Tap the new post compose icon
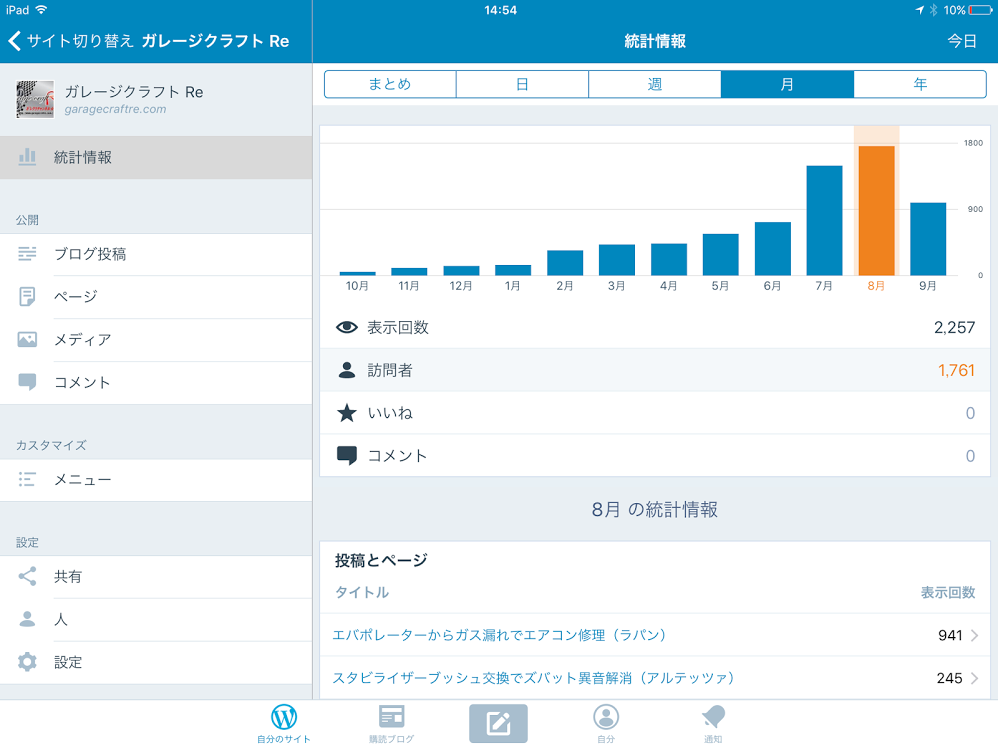Image resolution: width=998 pixels, height=748 pixels. coord(498,723)
